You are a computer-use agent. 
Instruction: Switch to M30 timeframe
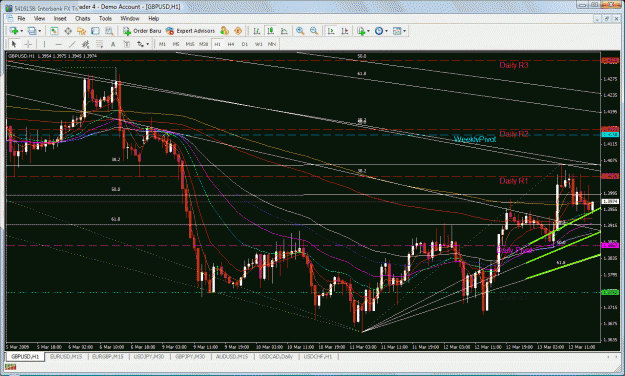click(x=204, y=44)
